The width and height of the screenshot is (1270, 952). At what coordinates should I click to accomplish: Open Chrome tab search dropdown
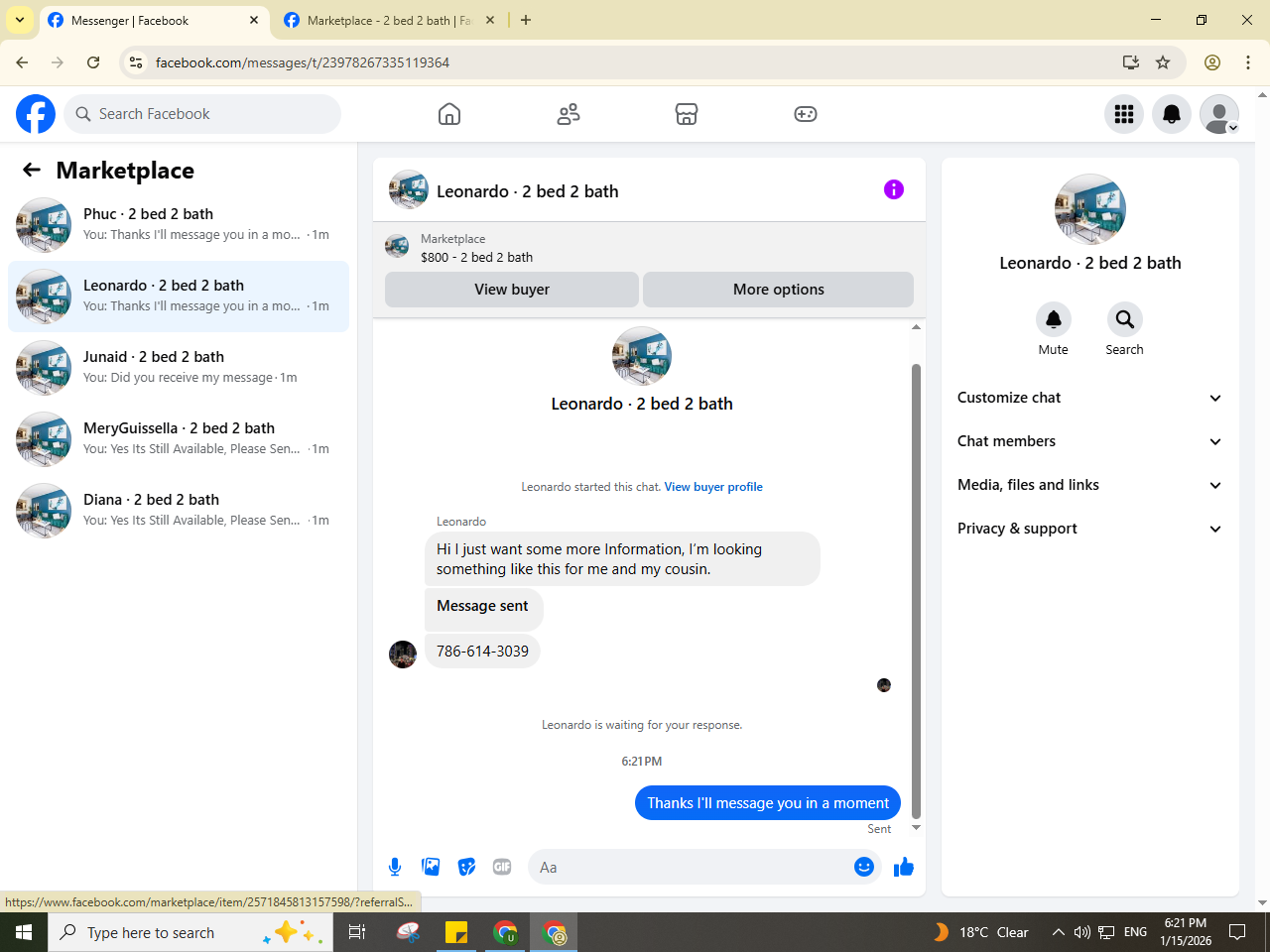(x=20, y=20)
